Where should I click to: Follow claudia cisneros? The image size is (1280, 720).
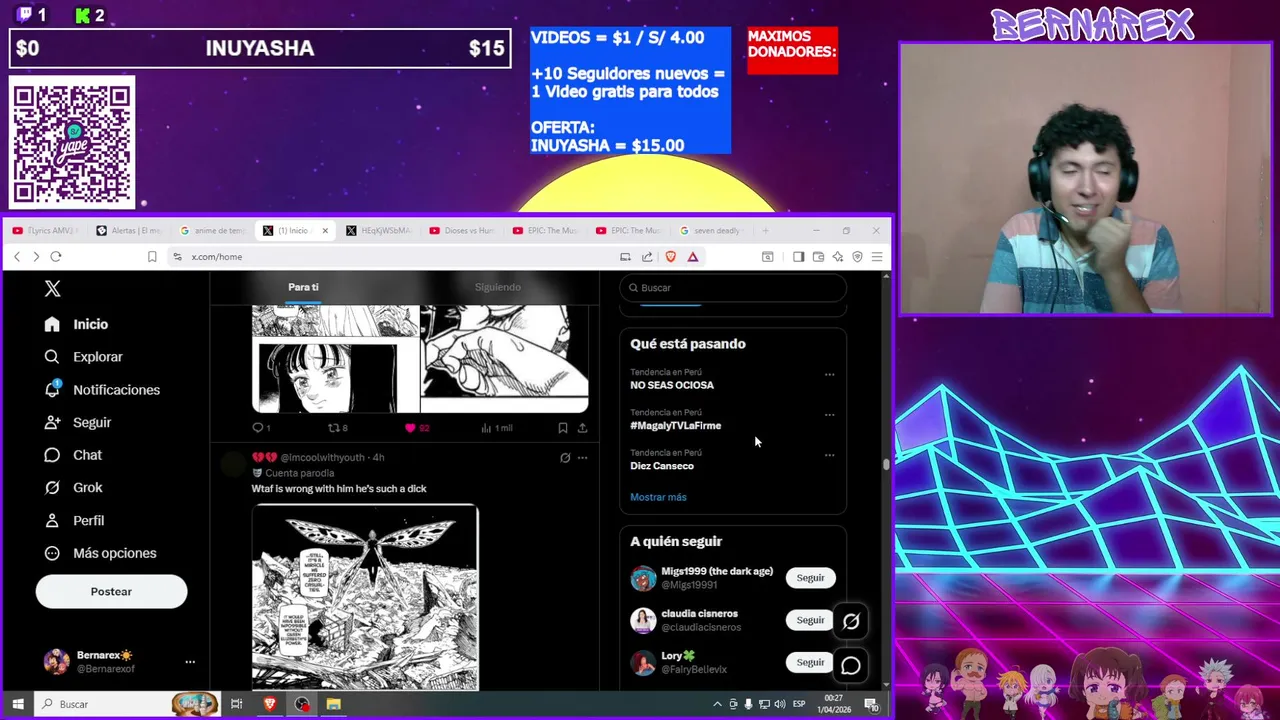[x=810, y=620]
